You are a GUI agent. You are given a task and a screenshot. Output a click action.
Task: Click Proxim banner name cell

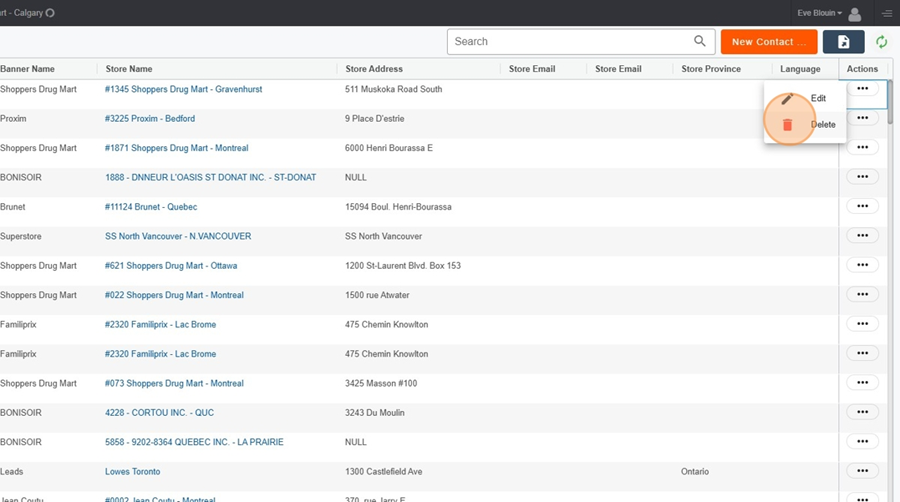tap(13, 118)
